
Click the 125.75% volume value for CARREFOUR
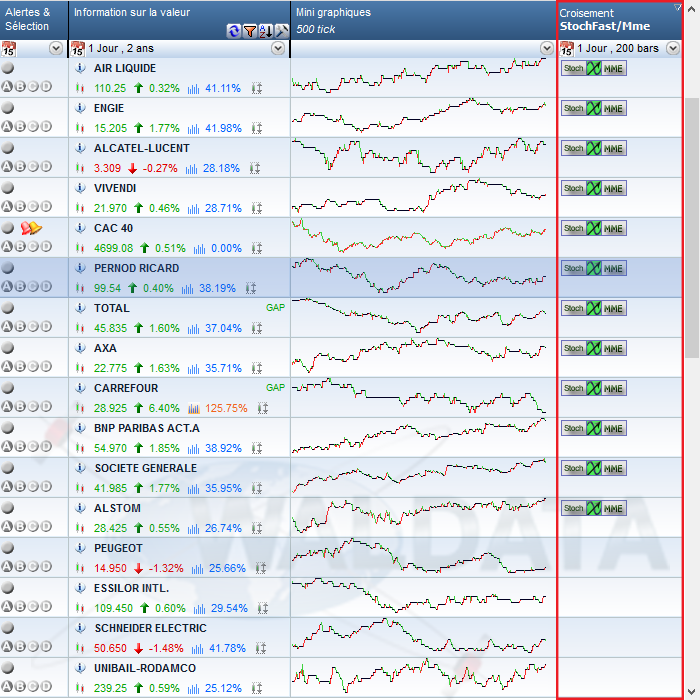point(226,408)
